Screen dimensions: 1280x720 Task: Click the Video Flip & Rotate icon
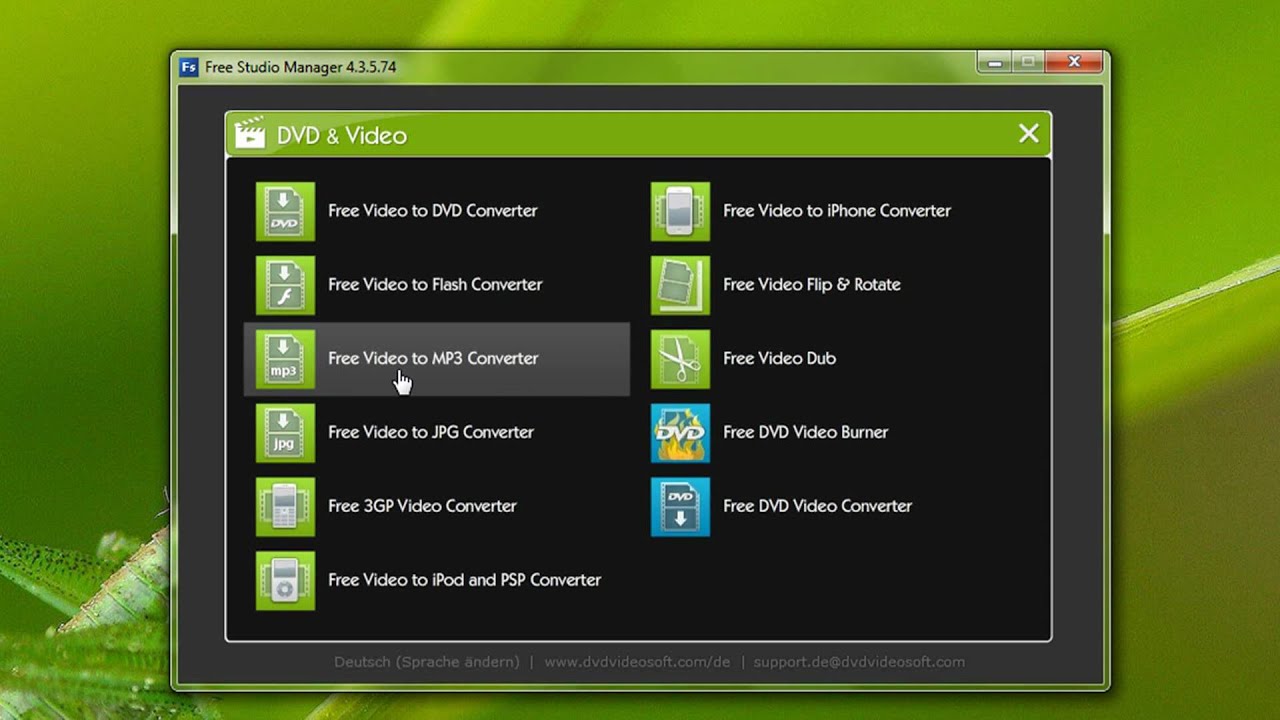pyautogui.click(x=680, y=285)
